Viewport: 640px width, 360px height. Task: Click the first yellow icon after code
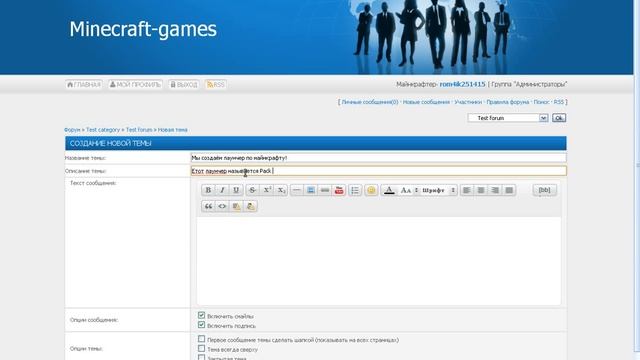pyautogui.click(x=236, y=206)
